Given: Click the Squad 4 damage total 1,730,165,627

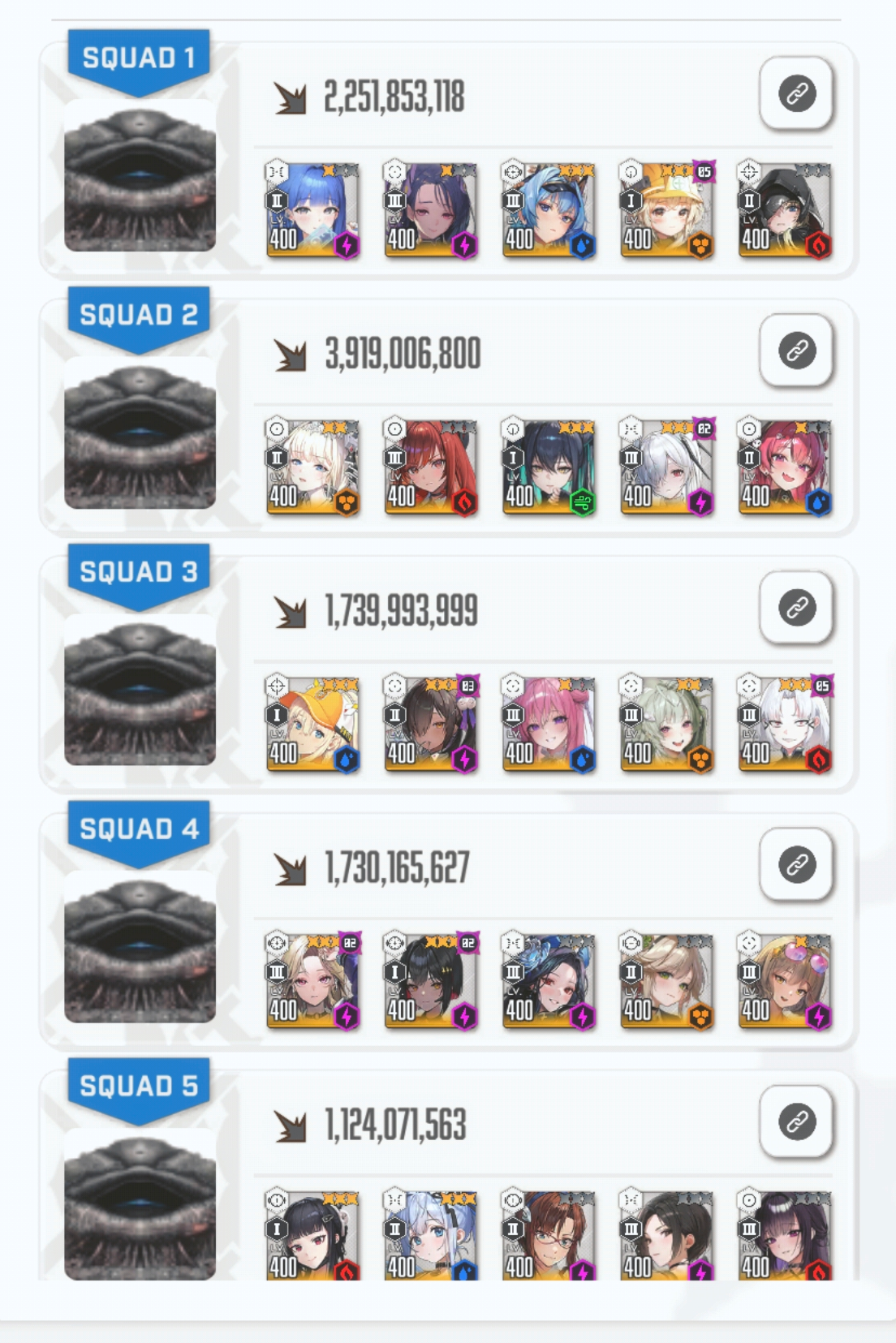Looking at the screenshot, I should point(397,867).
